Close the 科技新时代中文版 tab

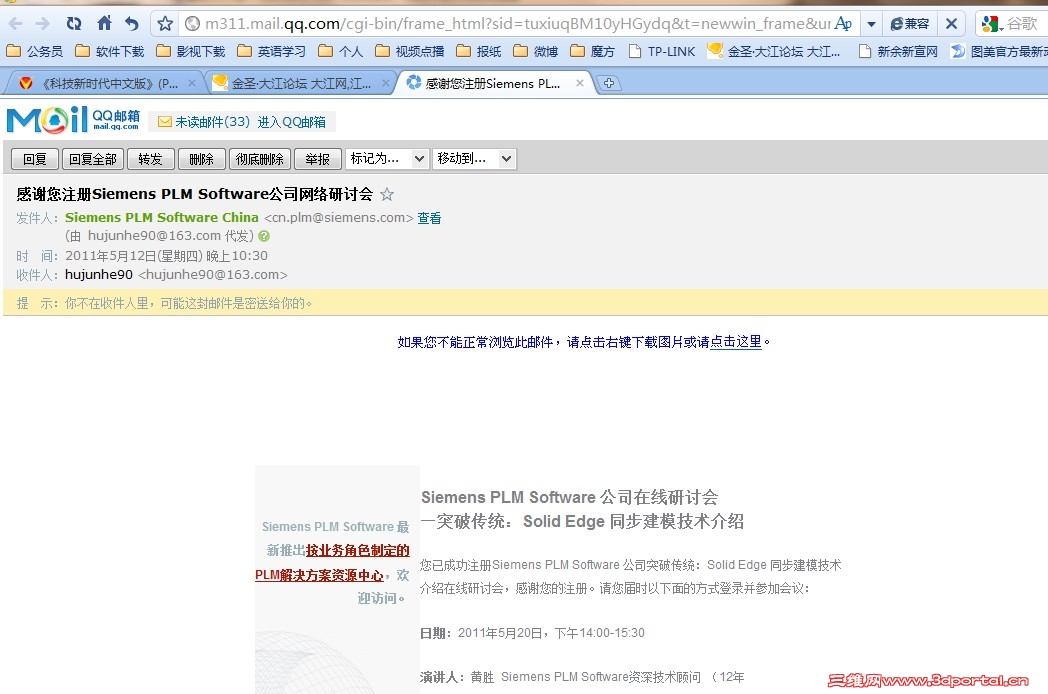tap(192, 84)
